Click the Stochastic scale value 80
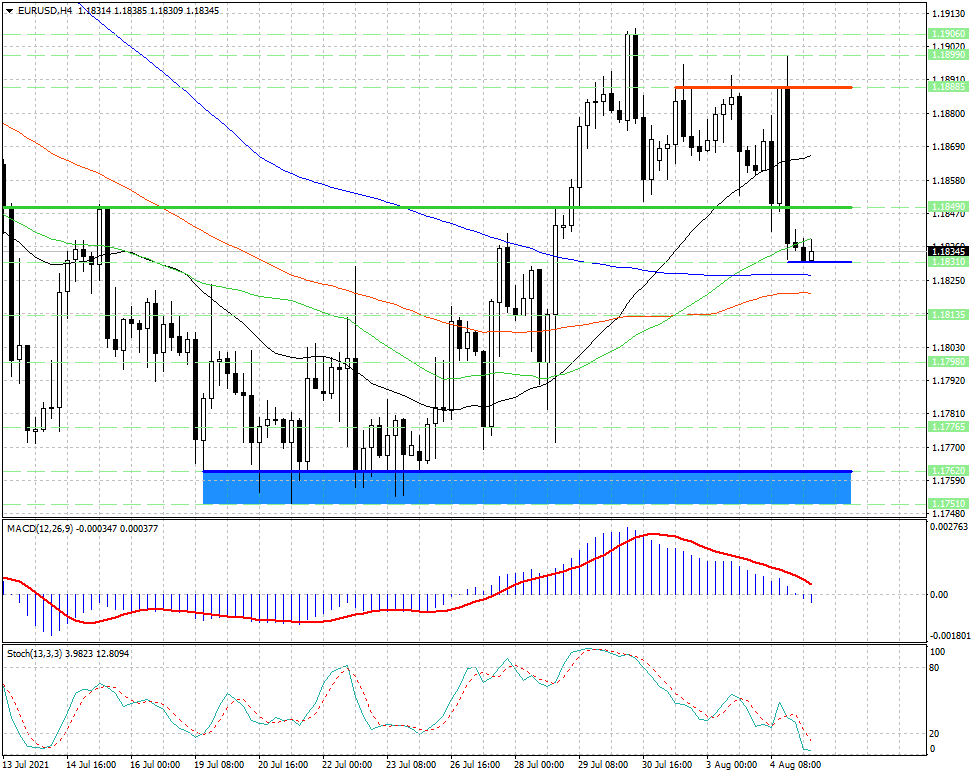 [x=935, y=668]
